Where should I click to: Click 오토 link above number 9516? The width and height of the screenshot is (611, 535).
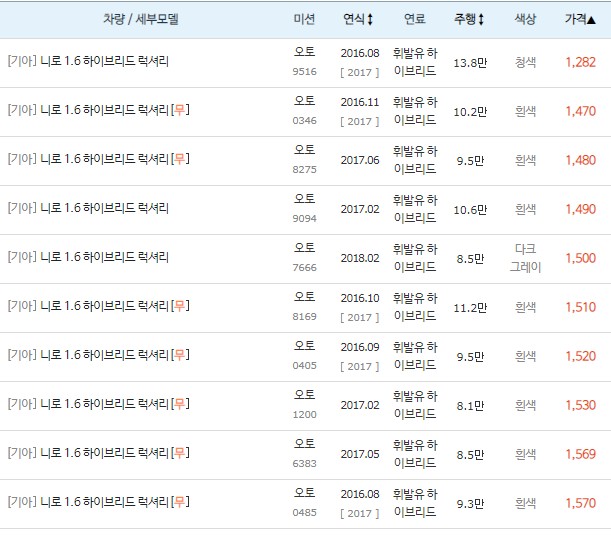pos(304,51)
